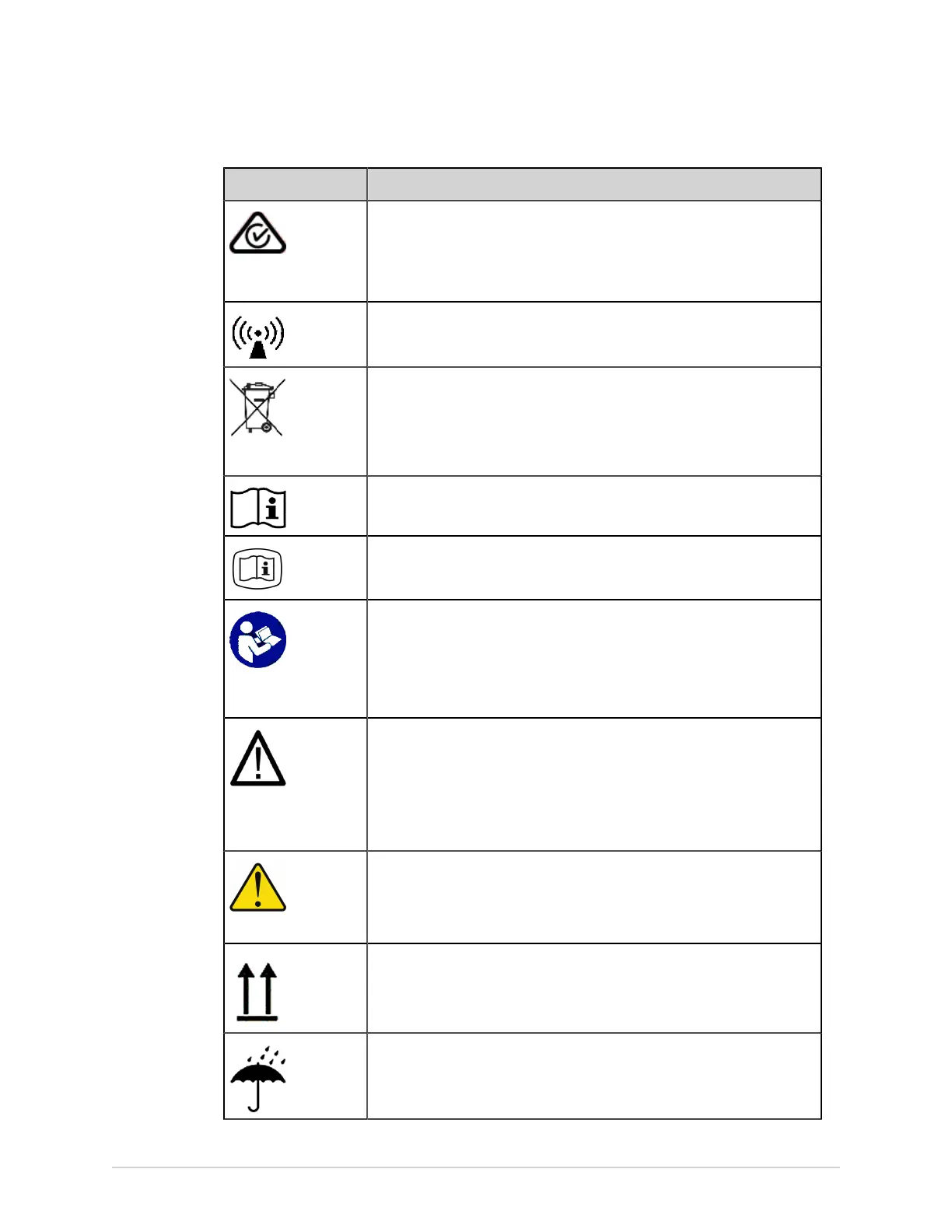This screenshot has height=1232, width=952.
Task: Select the this-way-up double arrows symbol
Action: (257, 992)
